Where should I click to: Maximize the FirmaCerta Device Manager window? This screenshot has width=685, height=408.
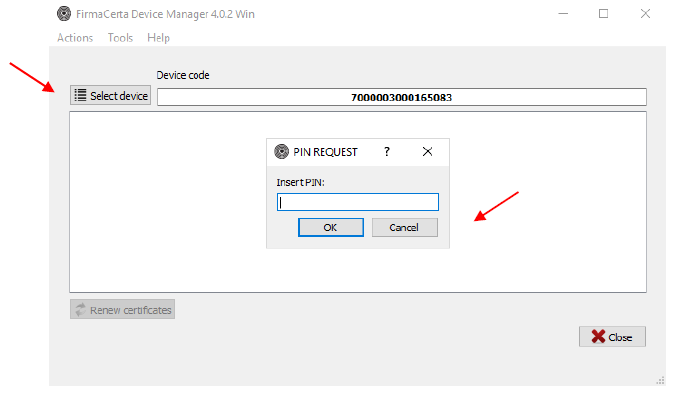(x=603, y=14)
